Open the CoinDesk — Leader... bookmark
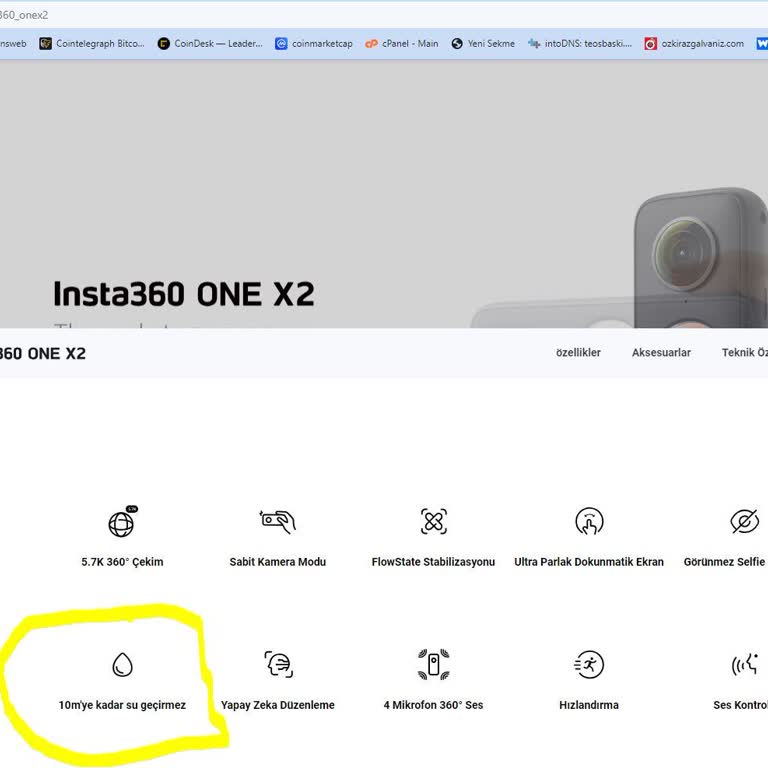This screenshot has width=768, height=768. click(210, 44)
